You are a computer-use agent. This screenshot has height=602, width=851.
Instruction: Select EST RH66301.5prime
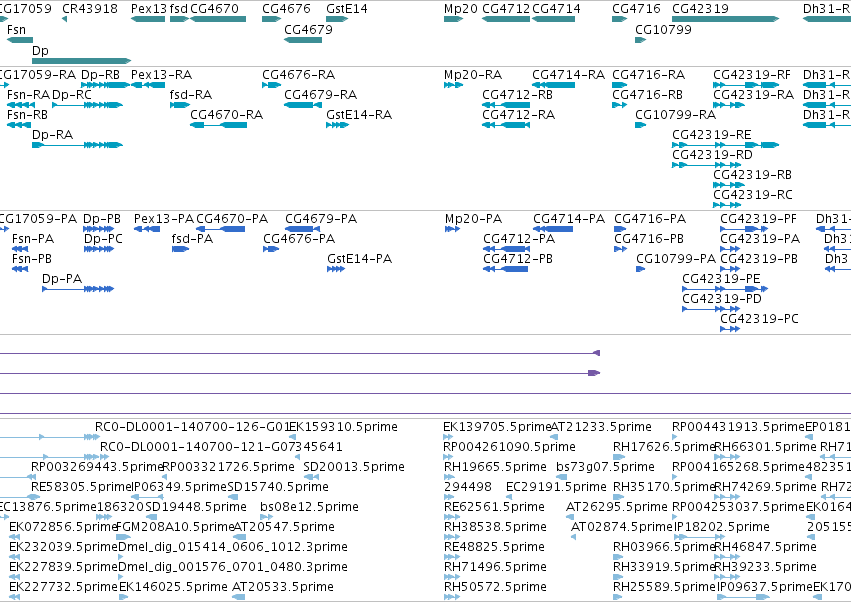coord(727,457)
